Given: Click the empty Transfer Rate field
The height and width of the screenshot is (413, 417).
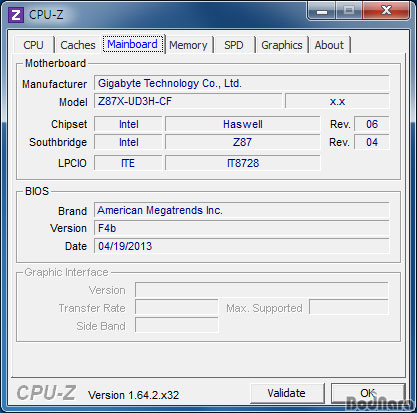Looking at the screenshot, I should tap(177, 308).
